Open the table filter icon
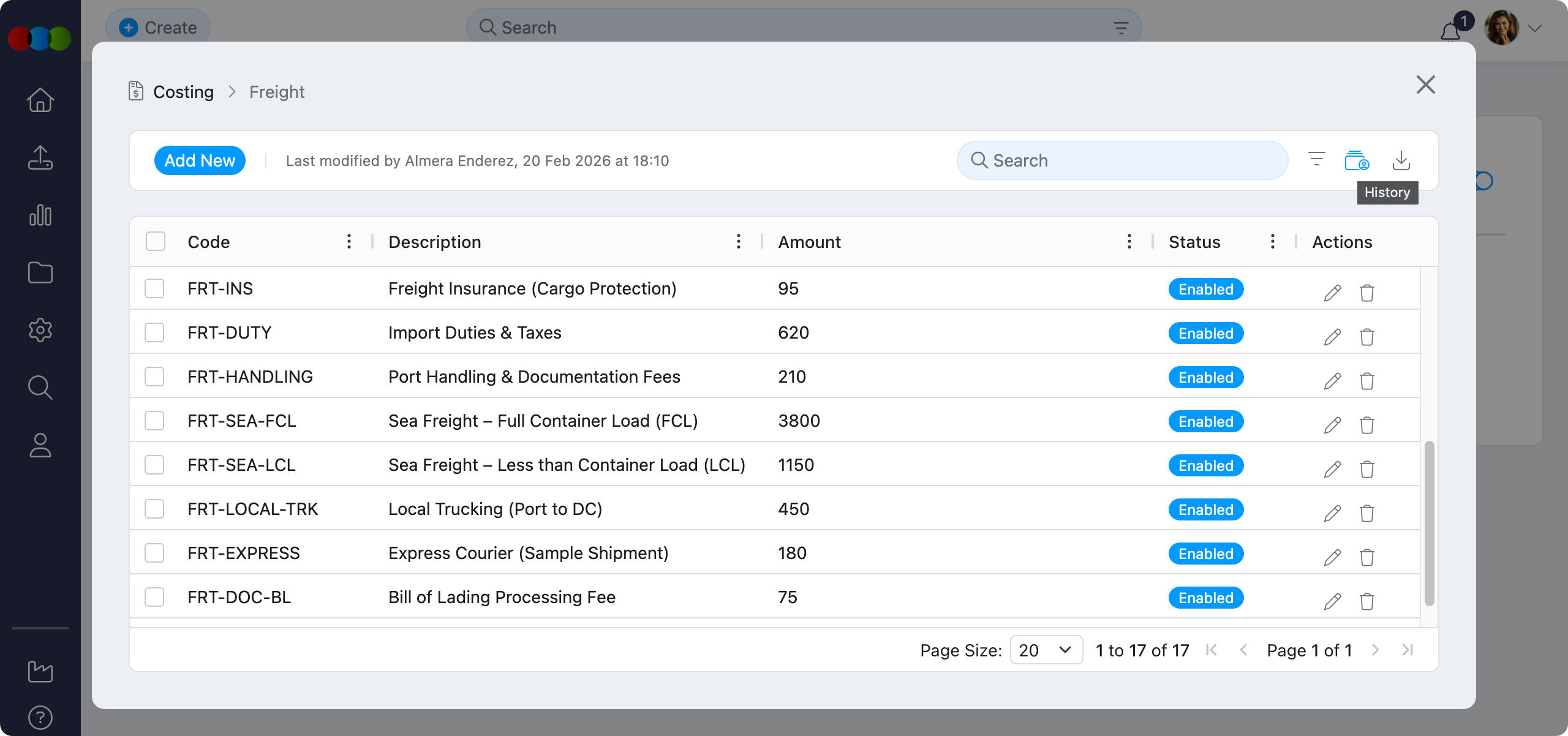Viewport: 1568px width, 736px height. (1316, 160)
